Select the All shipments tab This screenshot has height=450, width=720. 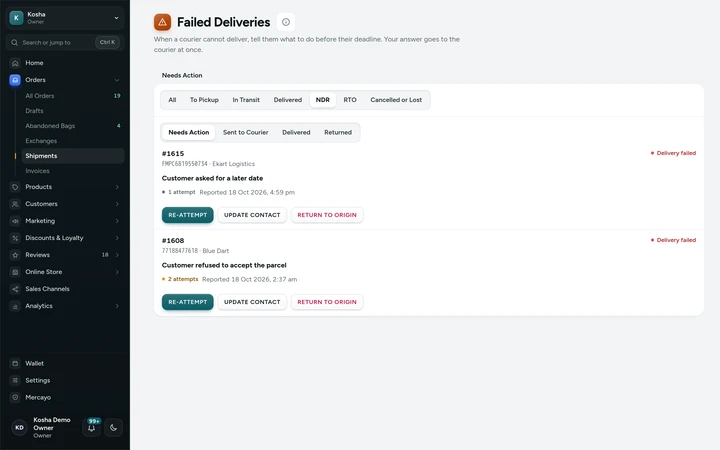click(172, 100)
